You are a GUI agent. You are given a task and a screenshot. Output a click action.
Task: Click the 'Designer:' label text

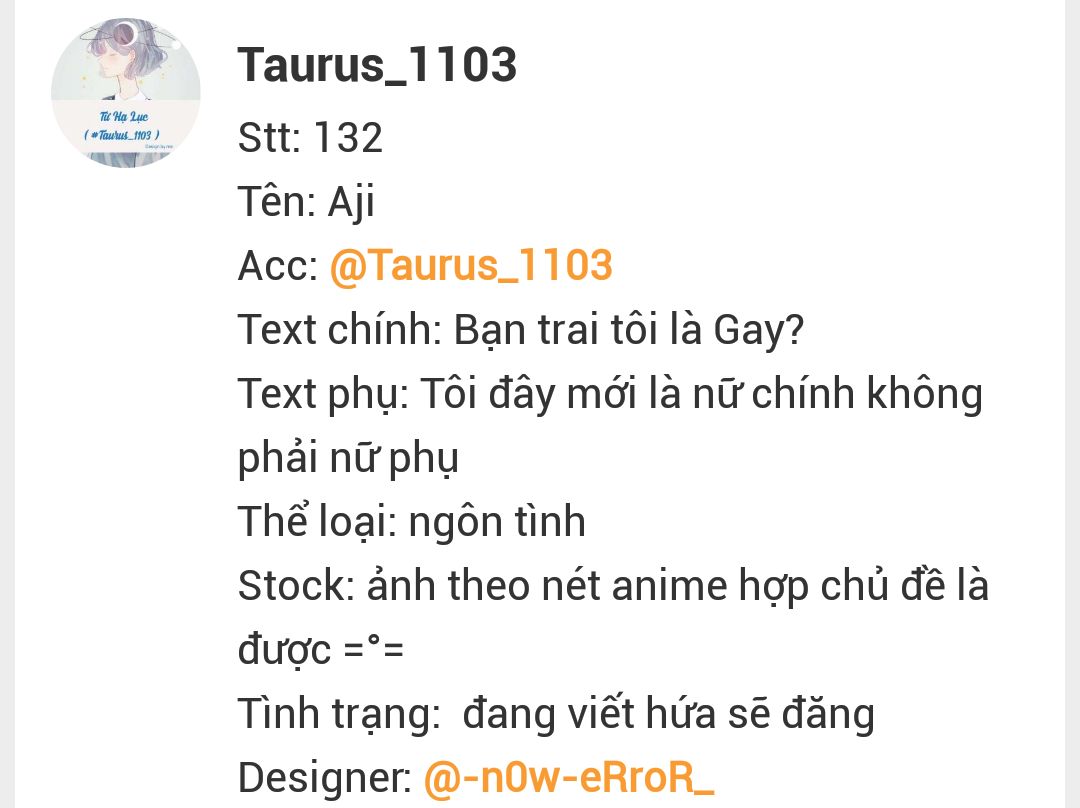[x=324, y=778]
